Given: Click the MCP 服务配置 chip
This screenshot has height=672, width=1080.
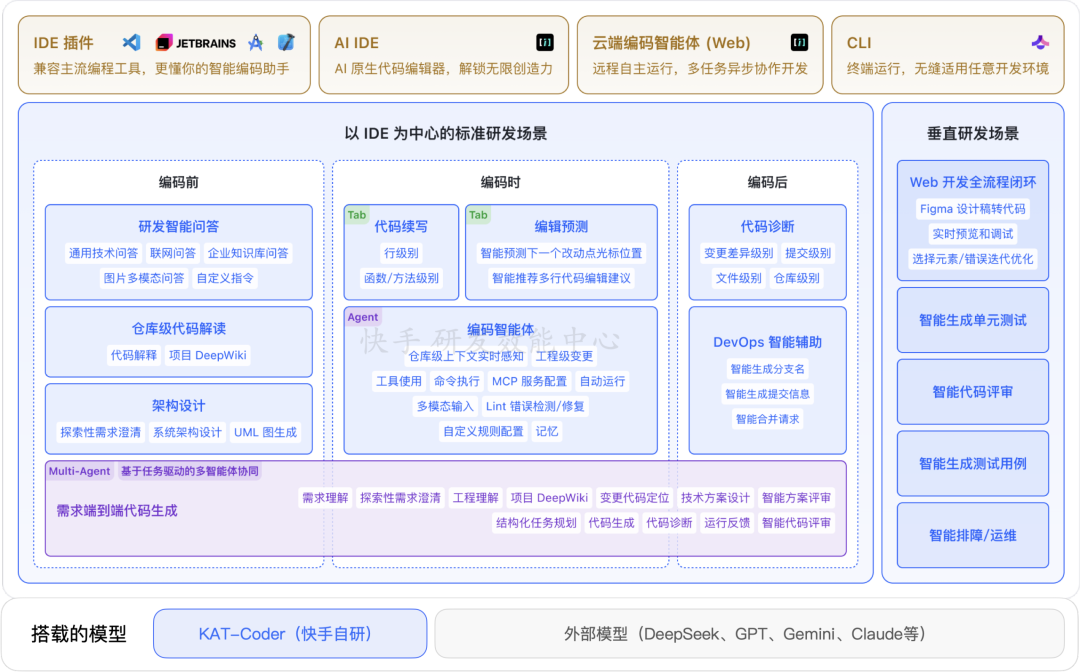Looking at the screenshot, I should [x=529, y=381].
